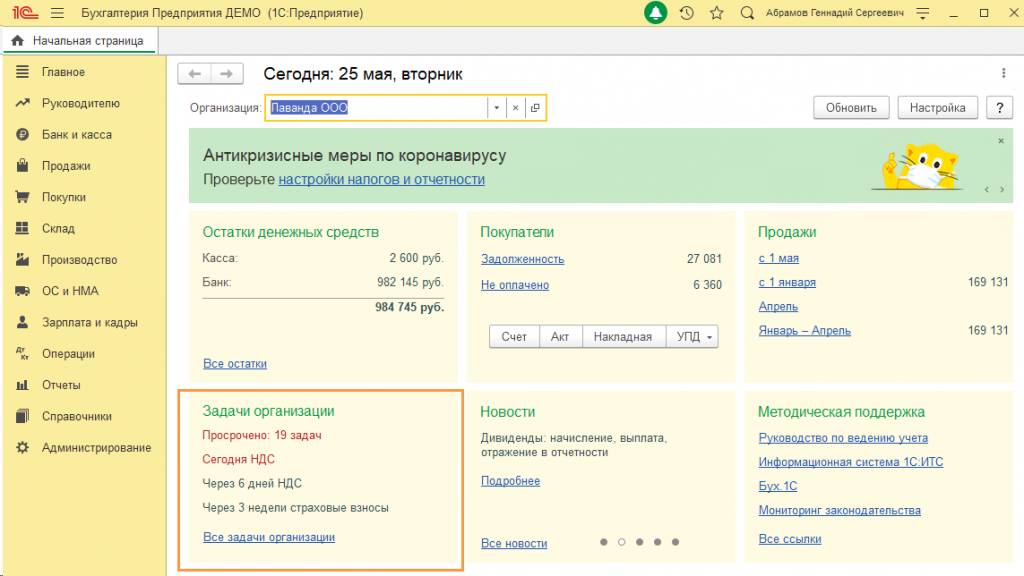Image resolution: width=1024 pixels, height=576 pixels.
Task: Open настройки налогов и отчетности link
Action: [x=381, y=180]
